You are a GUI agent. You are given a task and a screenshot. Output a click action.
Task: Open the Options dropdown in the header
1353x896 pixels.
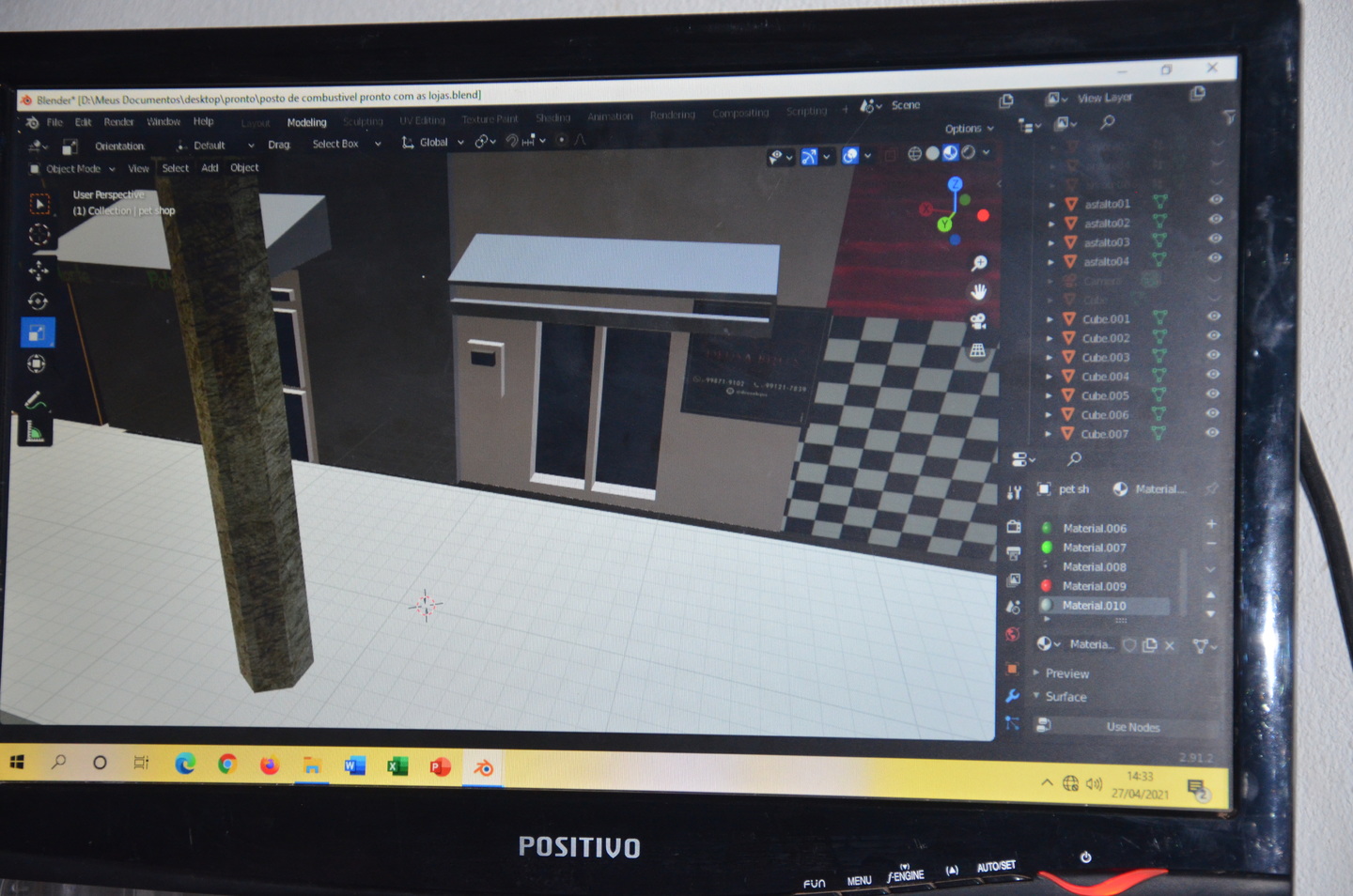click(969, 129)
